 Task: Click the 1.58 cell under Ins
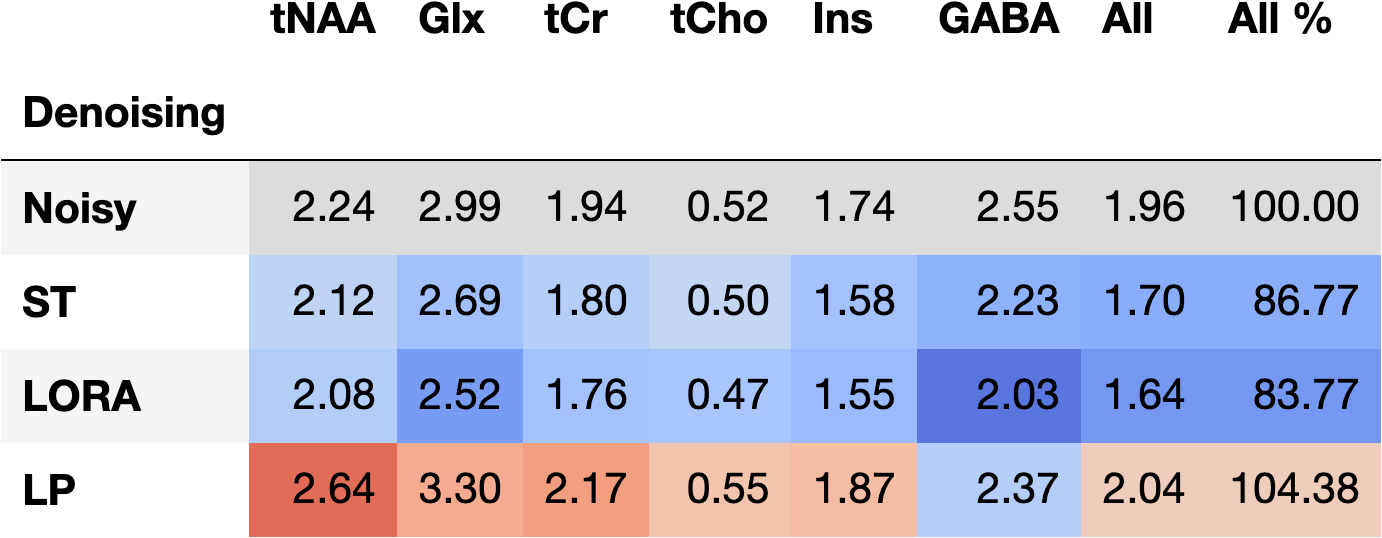853,302
